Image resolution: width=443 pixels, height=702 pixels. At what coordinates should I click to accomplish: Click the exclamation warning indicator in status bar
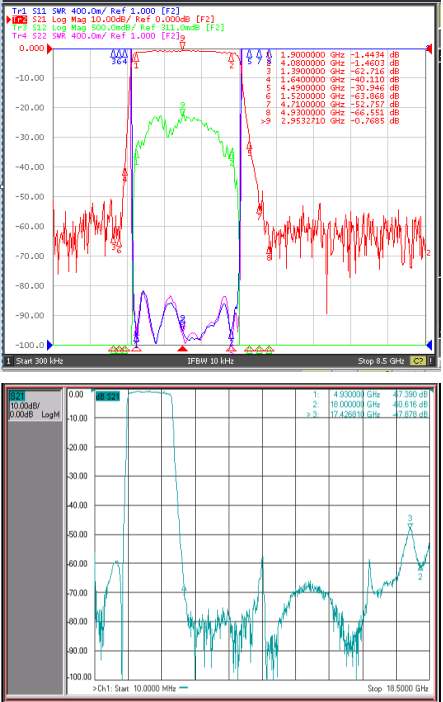(x=430, y=361)
